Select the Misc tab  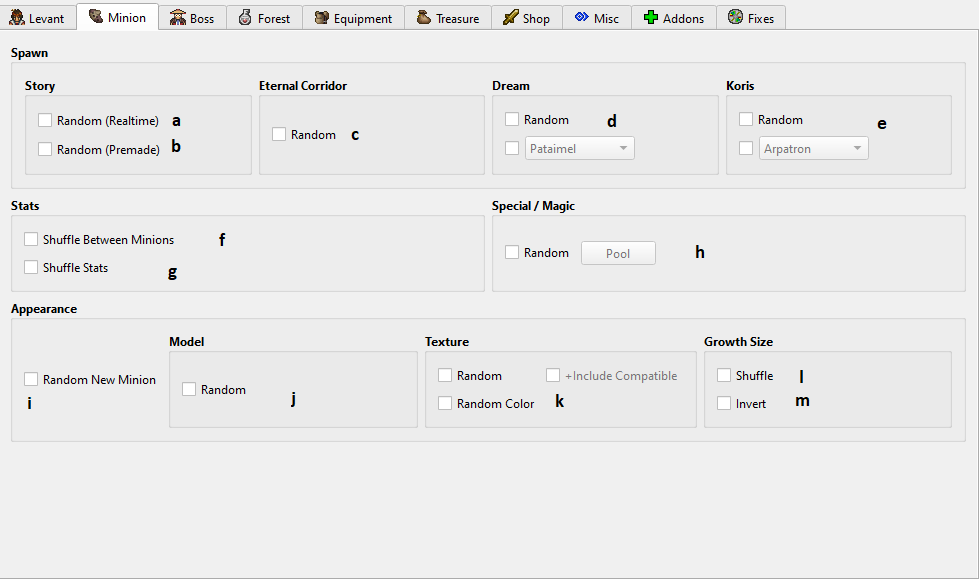[597, 17]
